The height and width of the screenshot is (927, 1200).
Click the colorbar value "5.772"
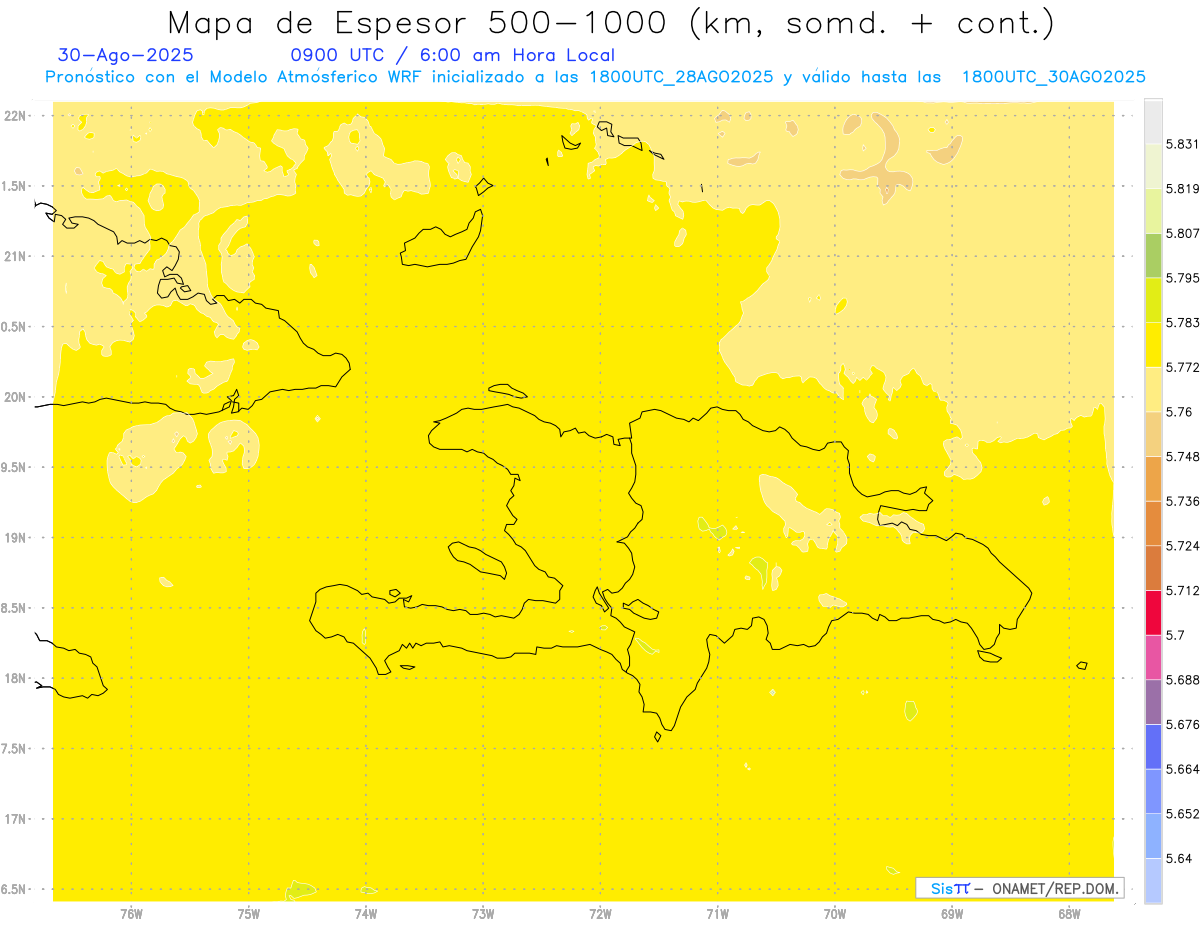[1182, 367]
